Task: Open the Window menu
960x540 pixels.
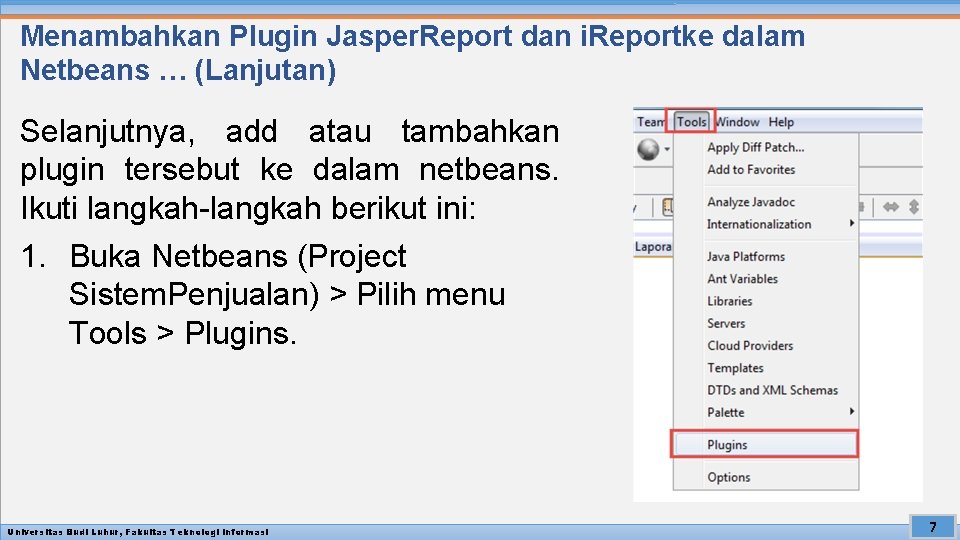Action: tap(737, 122)
